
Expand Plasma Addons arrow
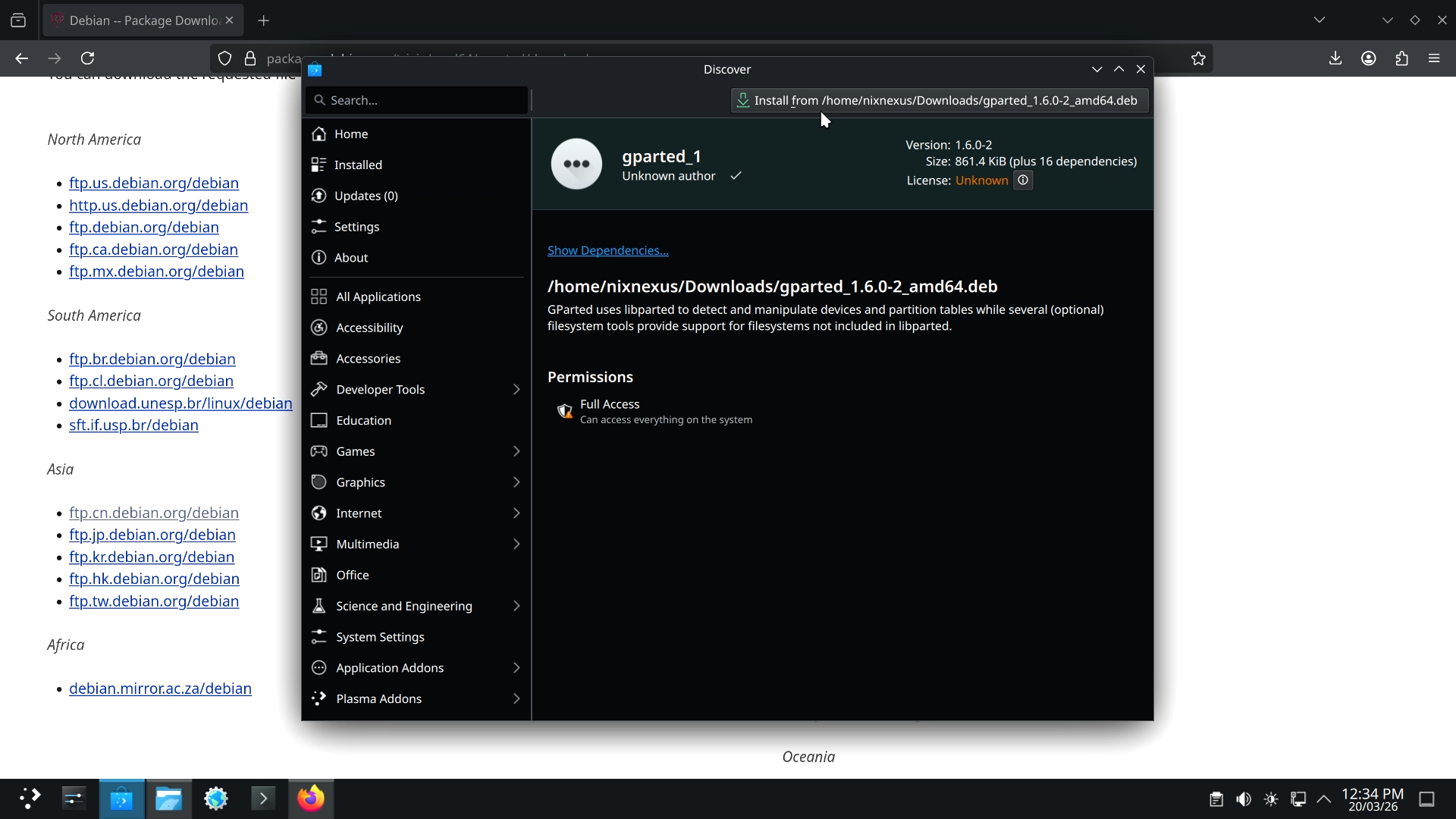click(516, 698)
